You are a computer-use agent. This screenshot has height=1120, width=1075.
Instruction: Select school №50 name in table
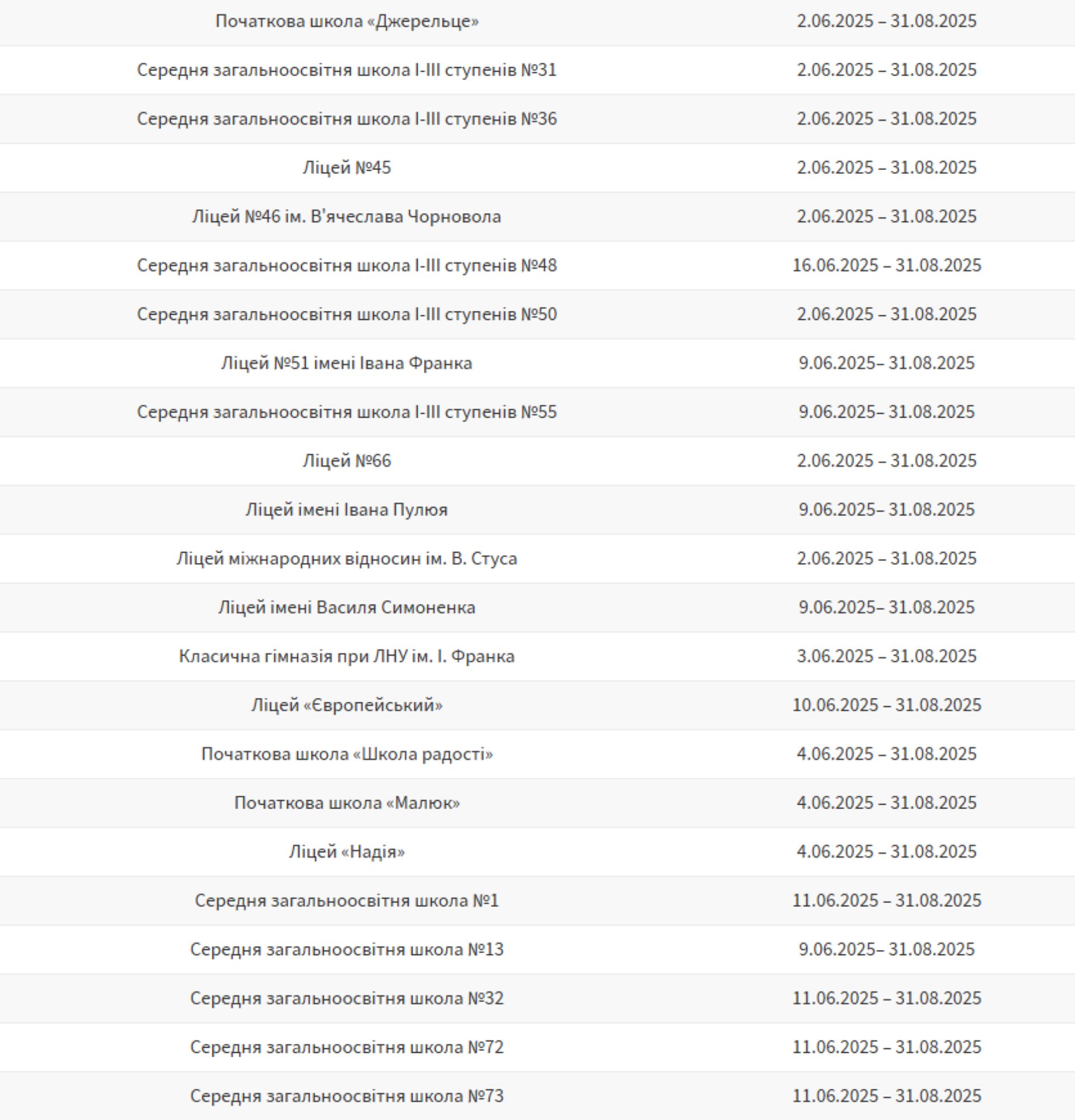tap(347, 314)
